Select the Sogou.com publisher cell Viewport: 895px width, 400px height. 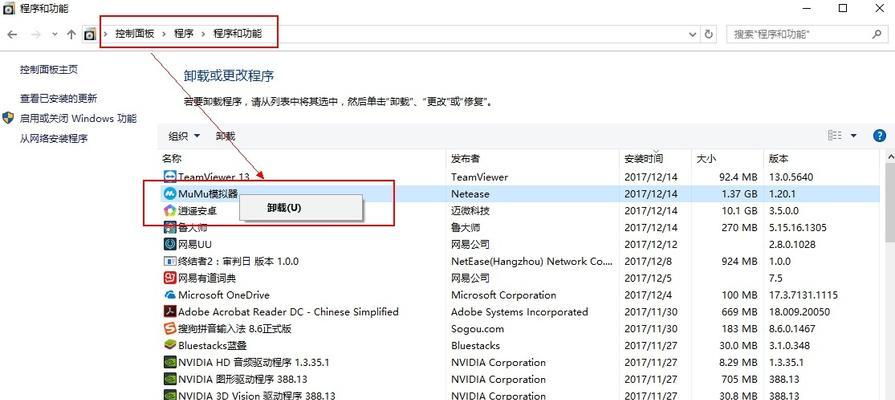point(478,329)
